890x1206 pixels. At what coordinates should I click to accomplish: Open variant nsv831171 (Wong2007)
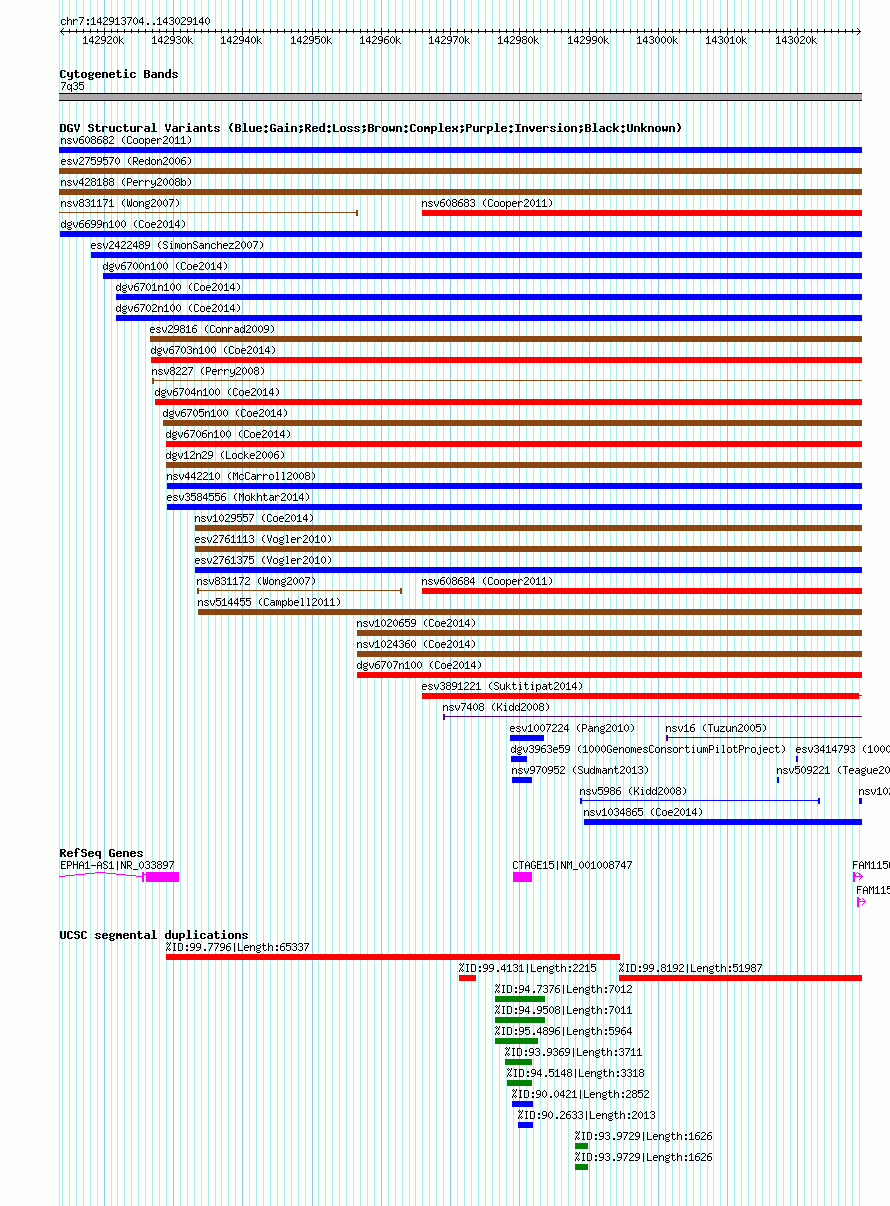click(x=119, y=203)
